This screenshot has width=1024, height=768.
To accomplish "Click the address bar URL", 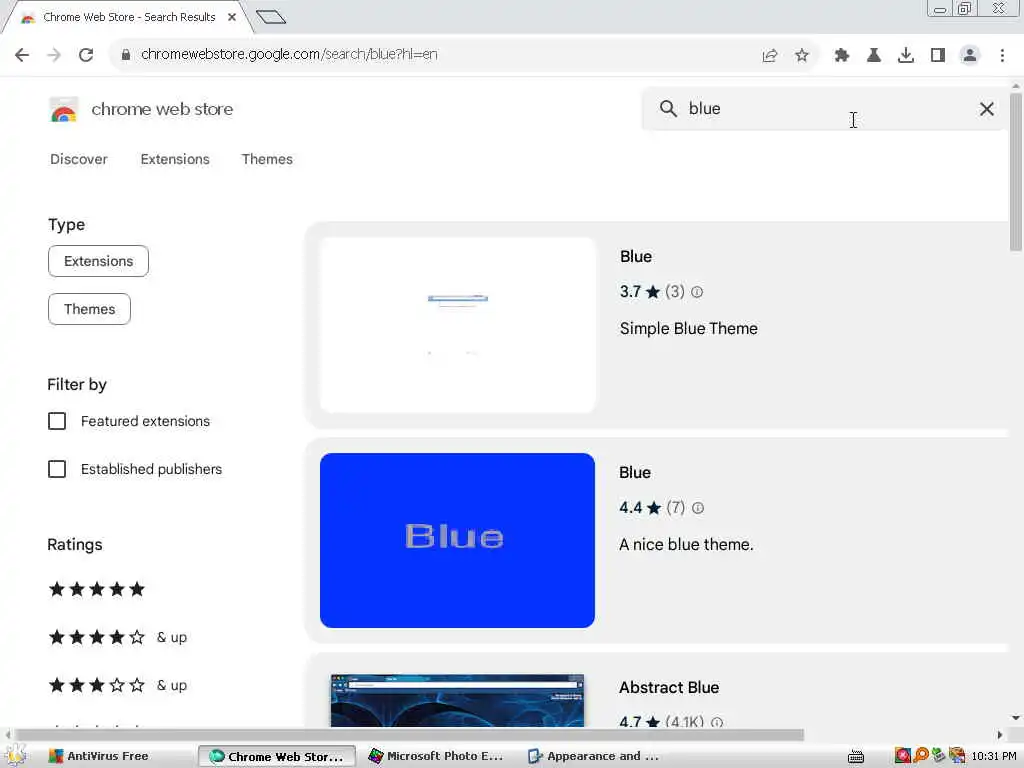I will point(289,55).
